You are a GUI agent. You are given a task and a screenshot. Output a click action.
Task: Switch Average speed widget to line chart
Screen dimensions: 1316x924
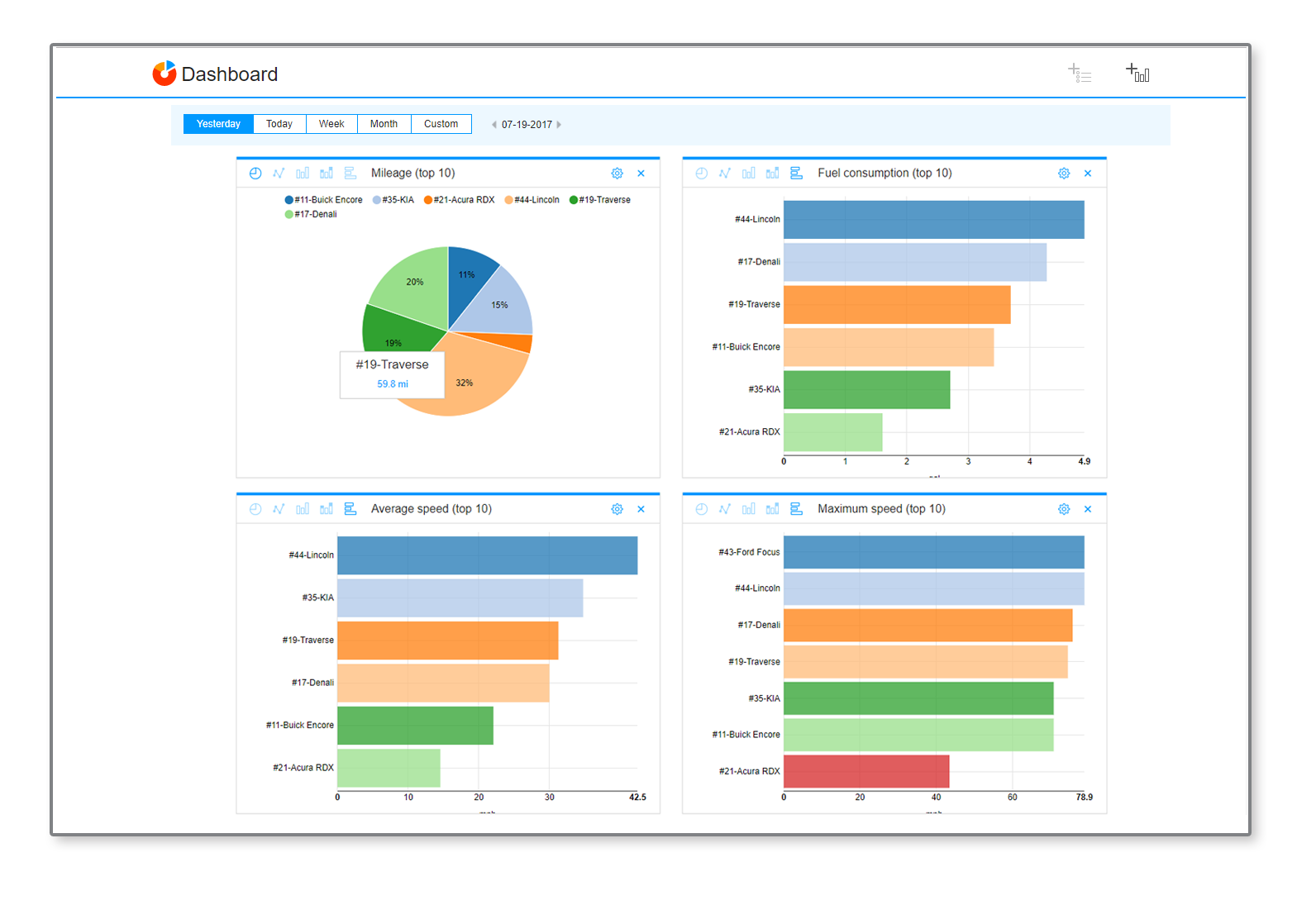[279, 509]
